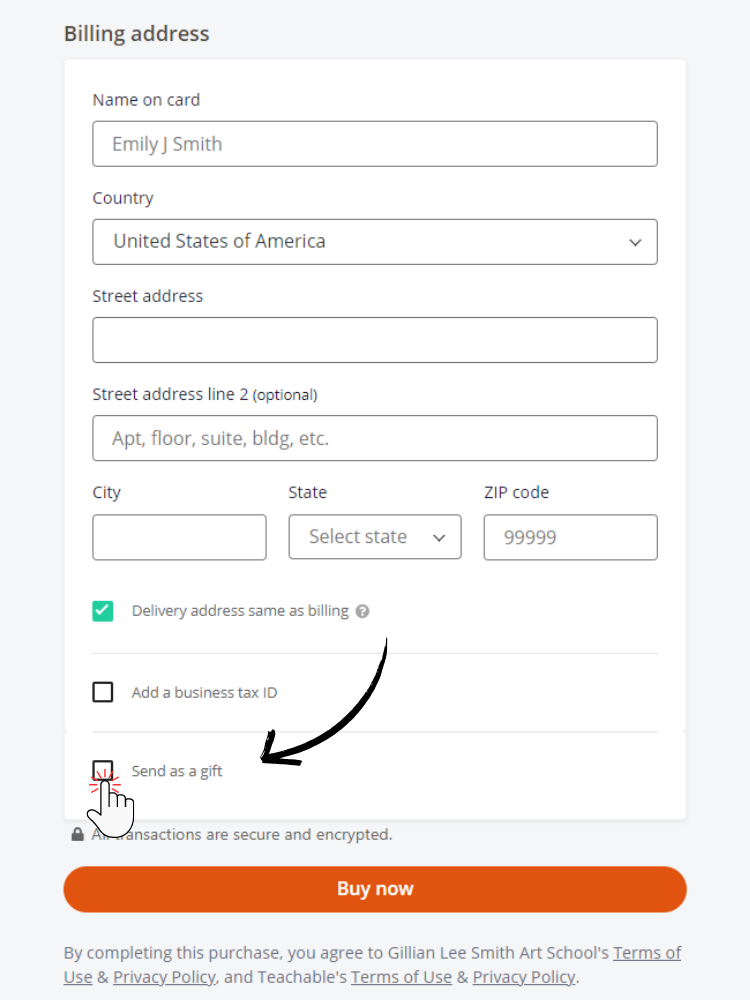750x1000 pixels.
Task: Uncheck Delivery address same as billing
Action: 103,611
